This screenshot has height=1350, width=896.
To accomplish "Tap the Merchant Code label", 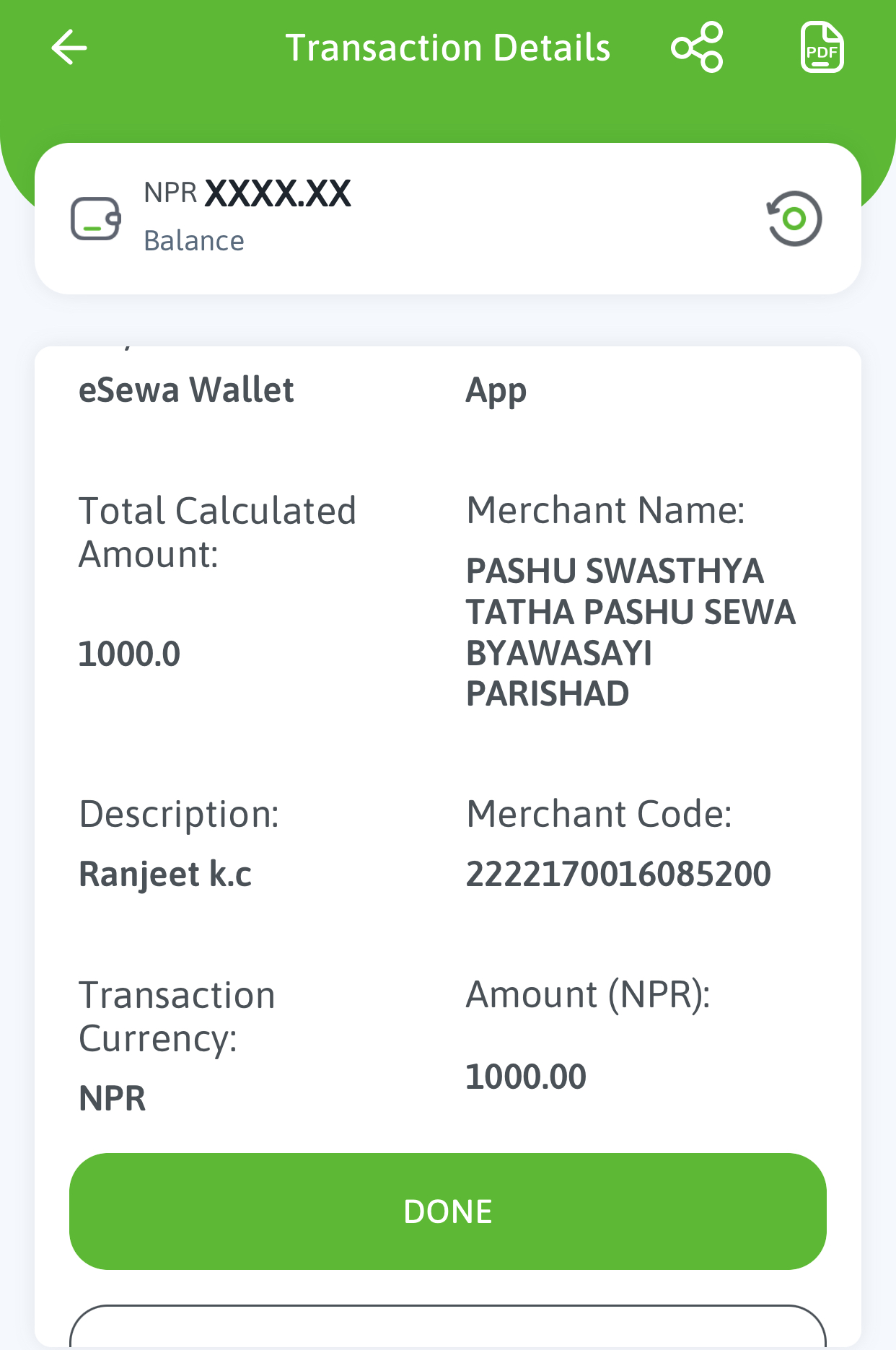I will (x=599, y=814).
